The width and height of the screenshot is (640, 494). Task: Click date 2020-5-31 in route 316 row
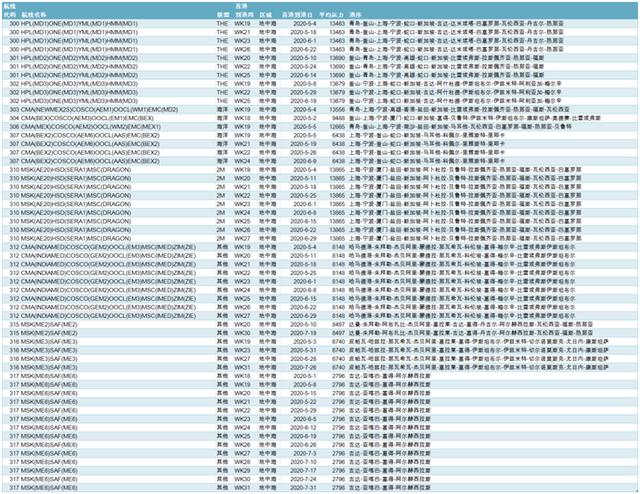point(303,350)
